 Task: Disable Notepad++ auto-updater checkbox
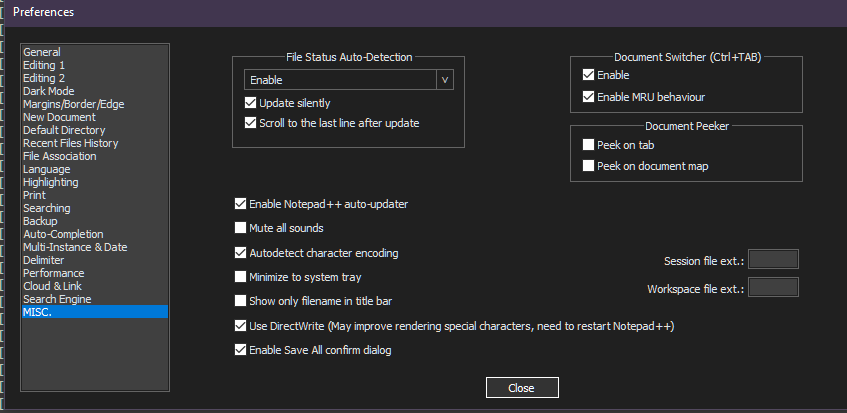(x=240, y=204)
